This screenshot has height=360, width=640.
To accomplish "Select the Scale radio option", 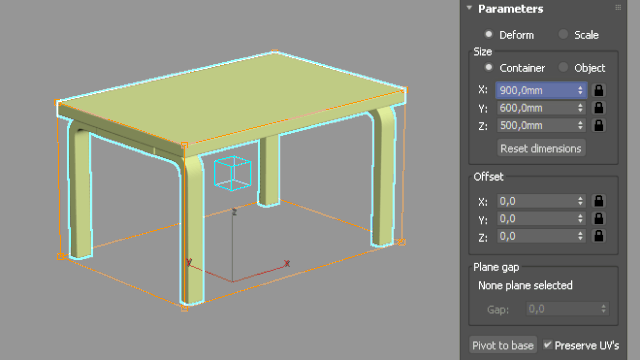I will [x=563, y=34].
